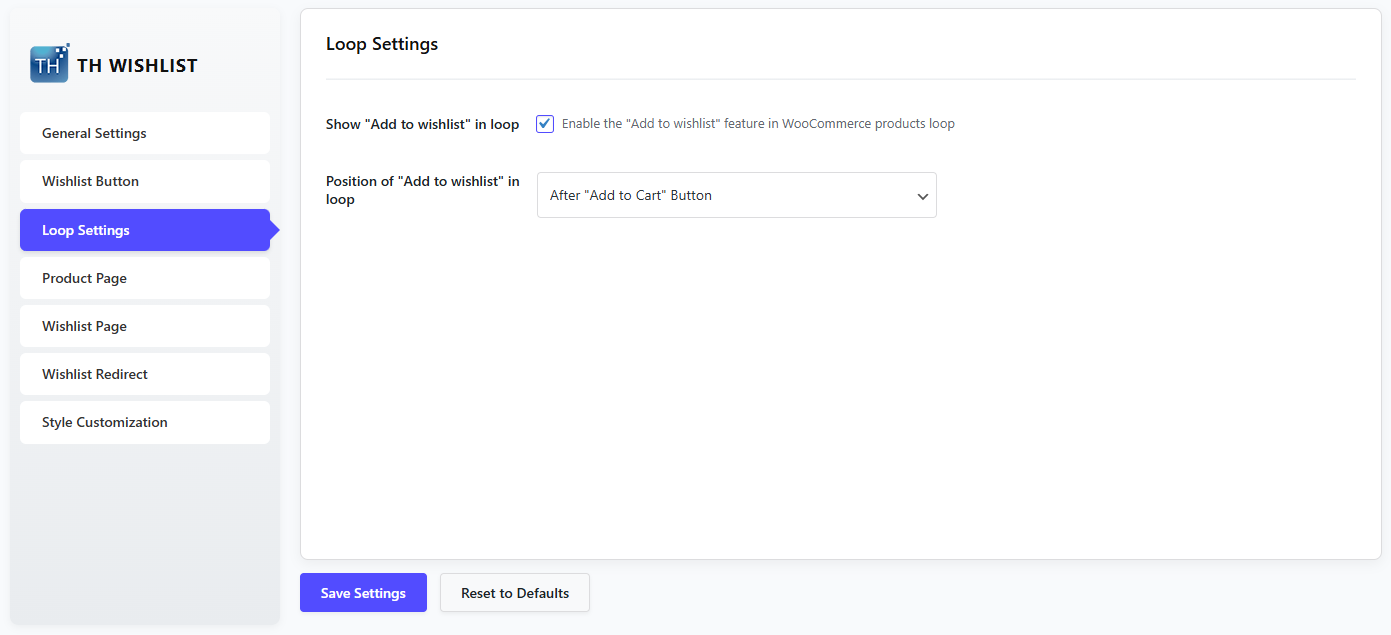Click the chevron arrow of the position dropdown

(922, 196)
